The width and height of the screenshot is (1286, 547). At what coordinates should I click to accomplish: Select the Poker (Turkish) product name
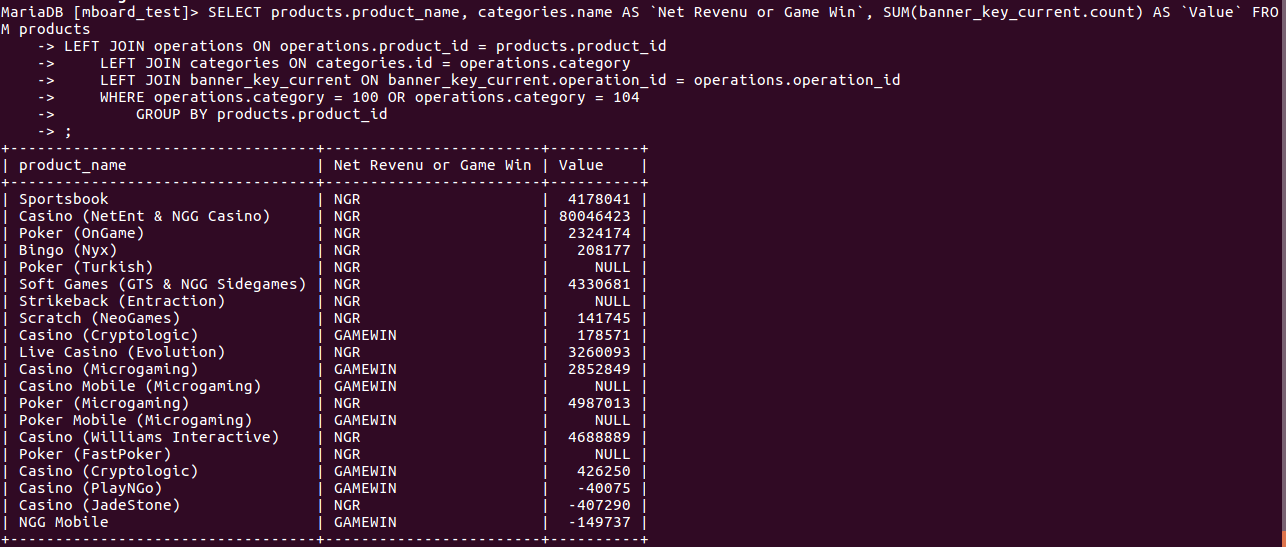pos(86,267)
